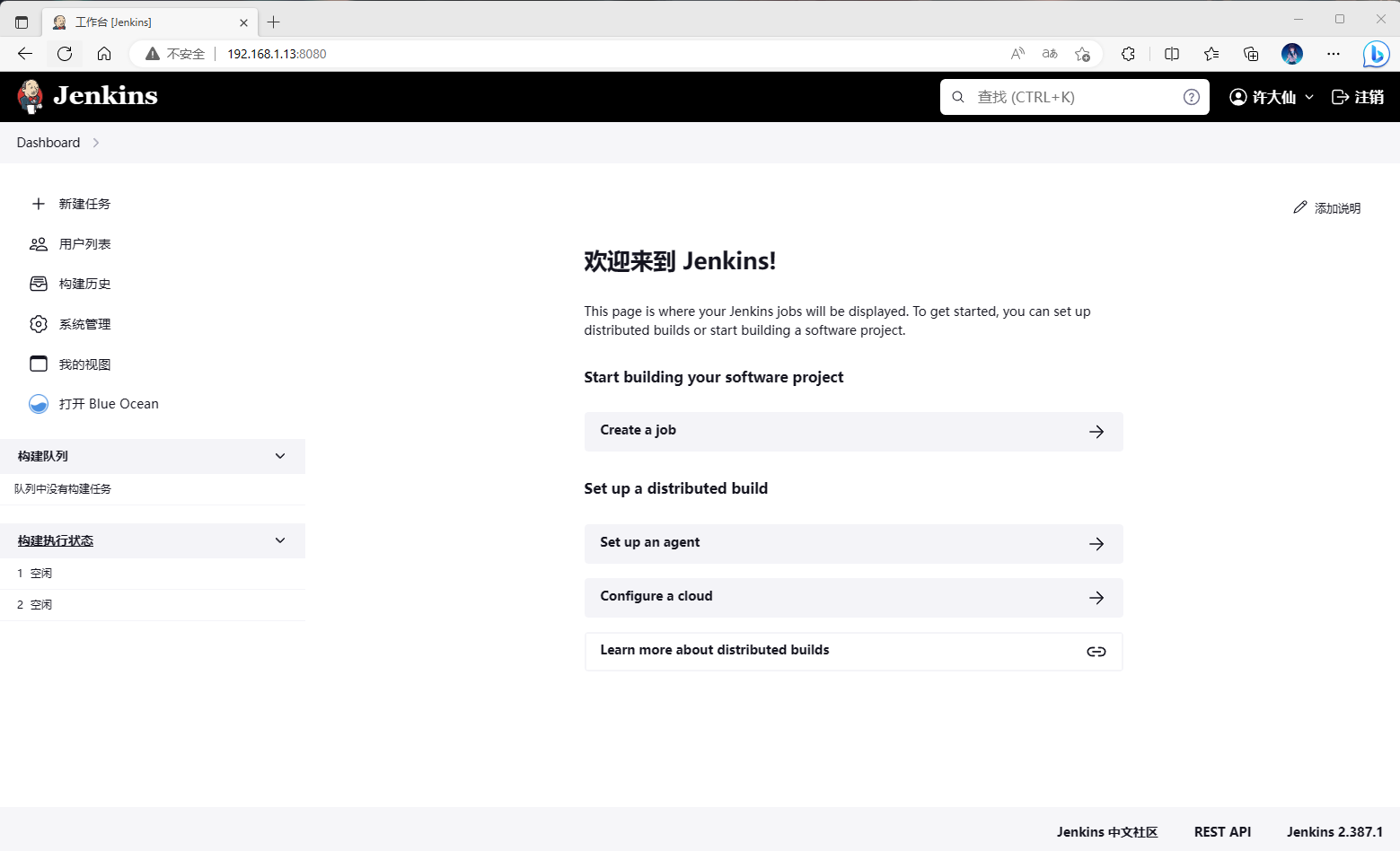This screenshot has width=1400, height=851.
Task: Open the REST API footer link
Action: 1222,832
